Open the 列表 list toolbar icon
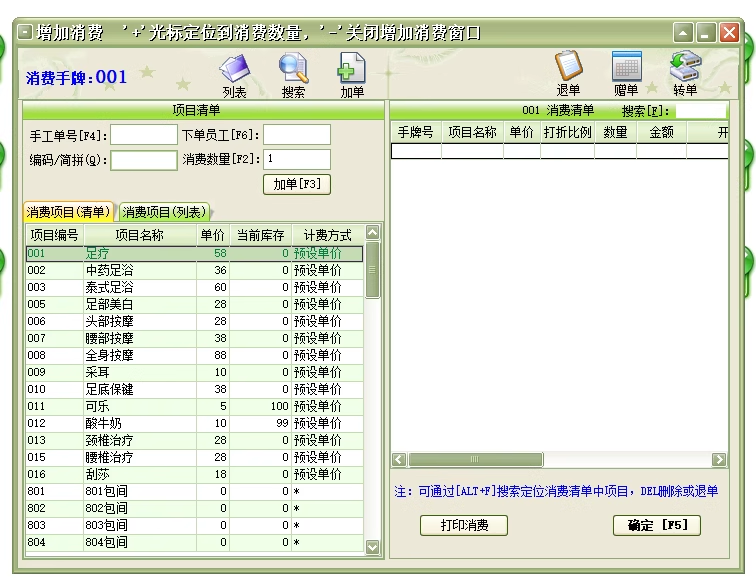The height and width of the screenshot is (584, 756). [x=235, y=76]
